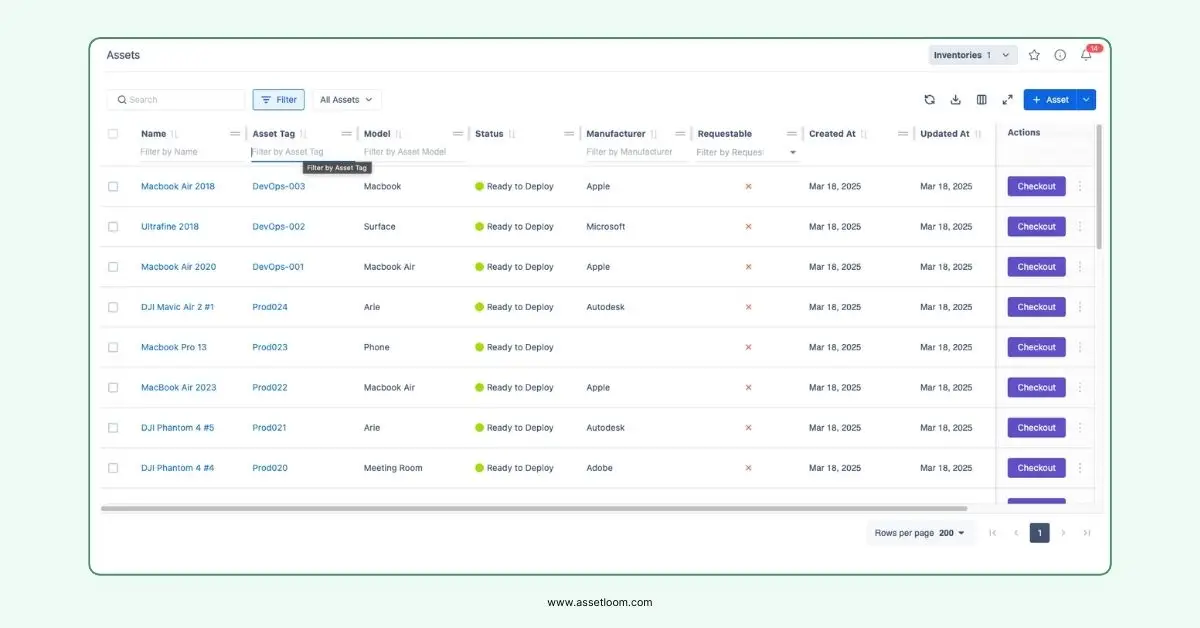
Task: Sort by the Name column arrows
Action: coord(175,134)
